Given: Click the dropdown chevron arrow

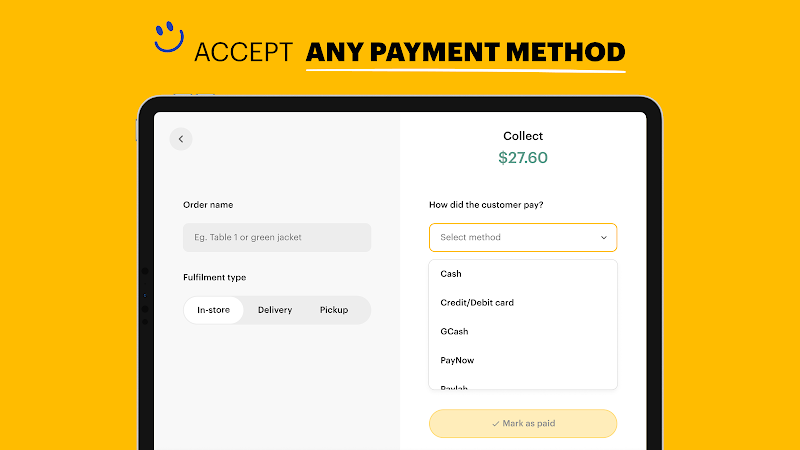Looking at the screenshot, I should tap(604, 238).
